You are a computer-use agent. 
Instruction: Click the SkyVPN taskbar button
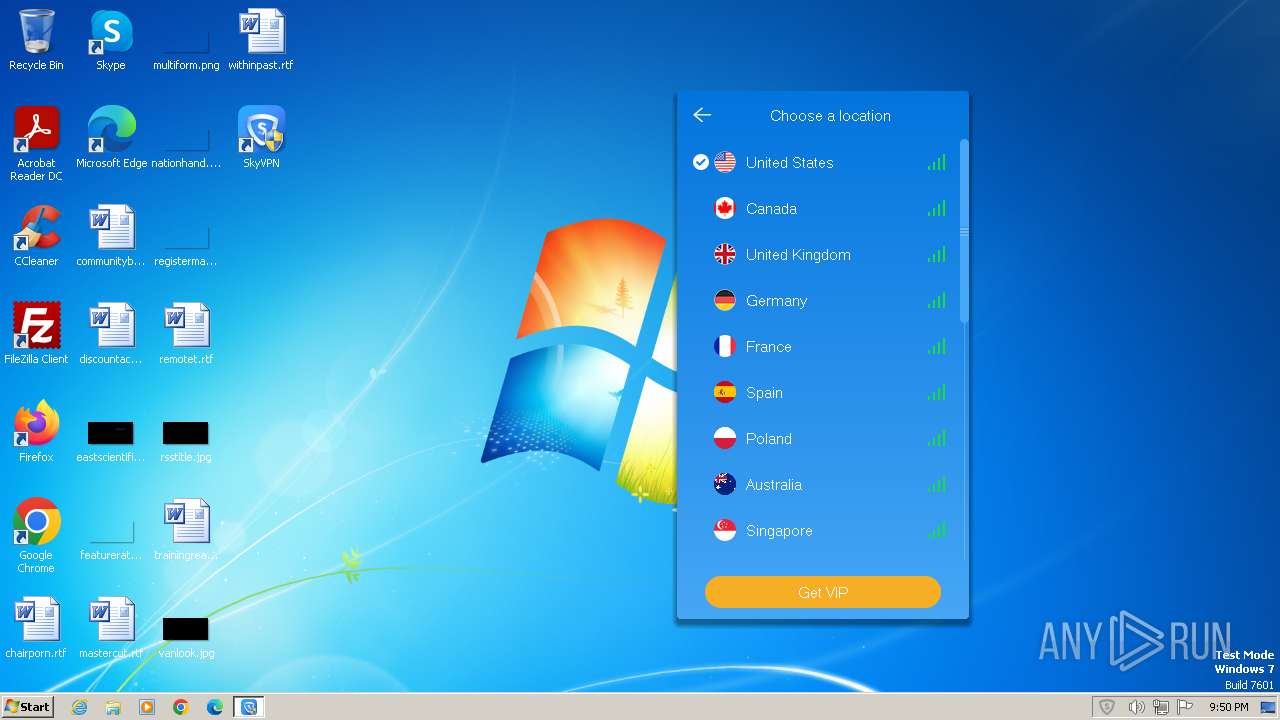249,707
